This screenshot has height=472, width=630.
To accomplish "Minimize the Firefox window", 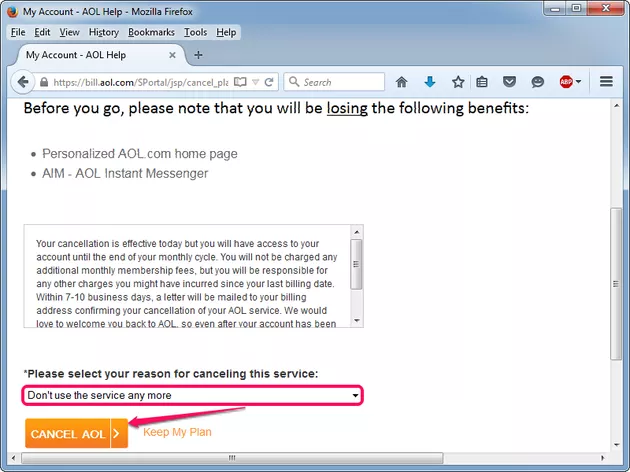I will point(555,8).
